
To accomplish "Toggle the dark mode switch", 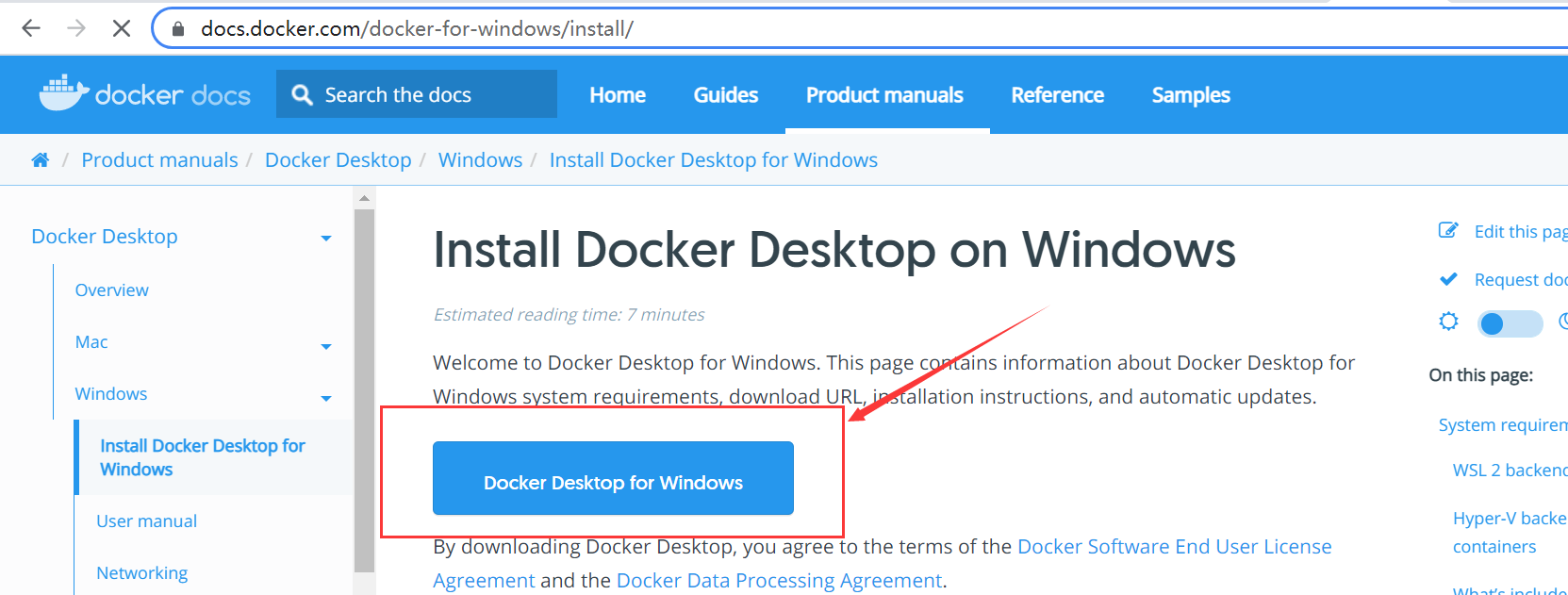I will click(x=1510, y=323).
